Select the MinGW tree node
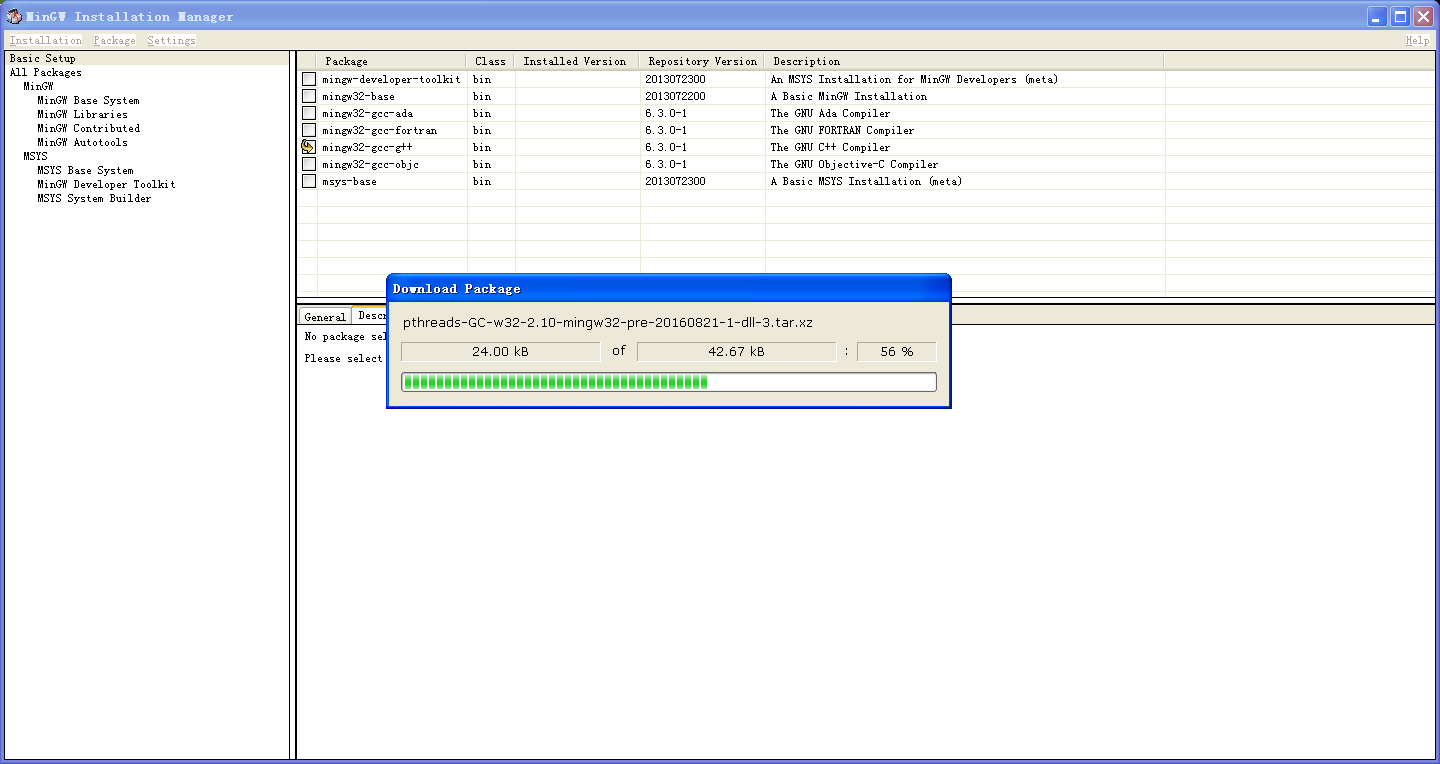The width and height of the screenshot is (1440, 764). 38,86
